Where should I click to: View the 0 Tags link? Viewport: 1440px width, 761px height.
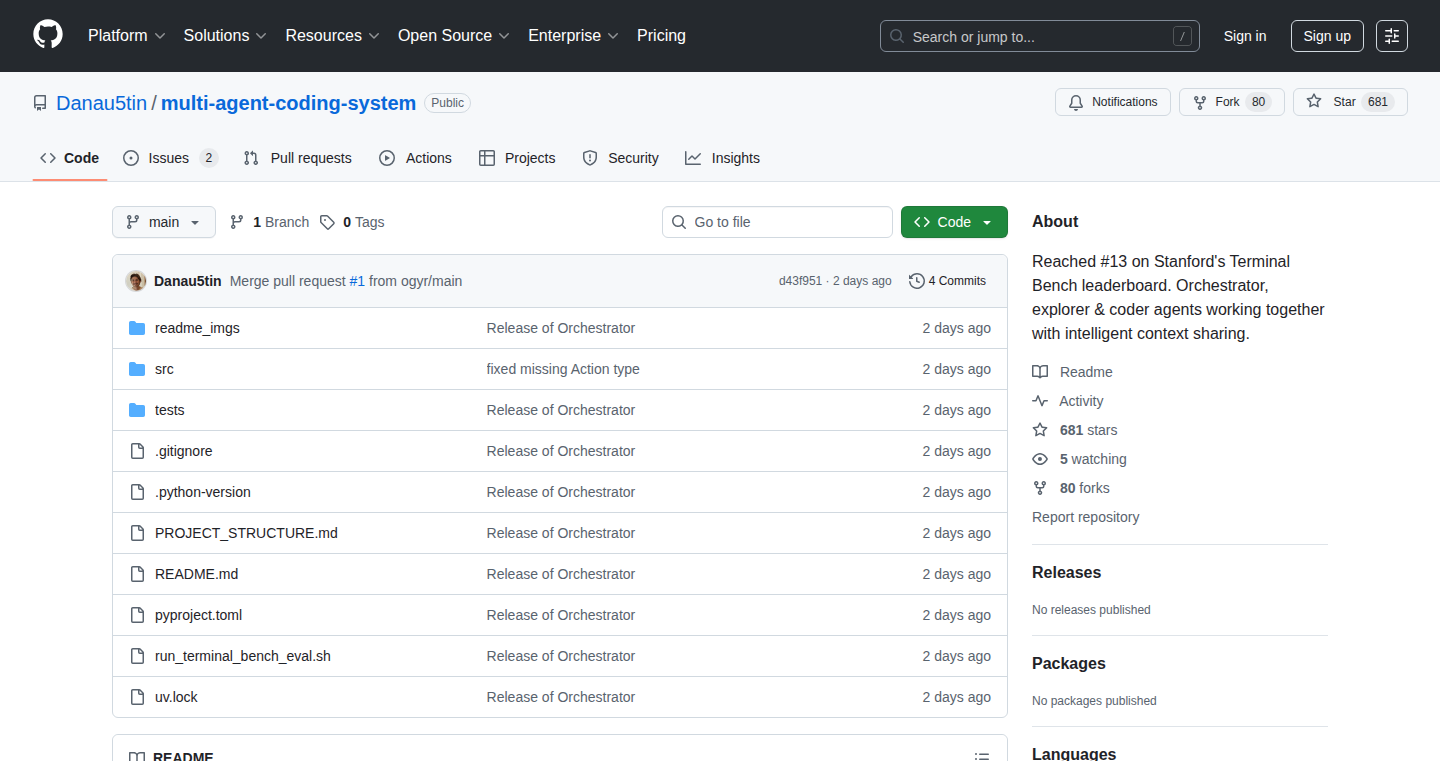[352, 222]
